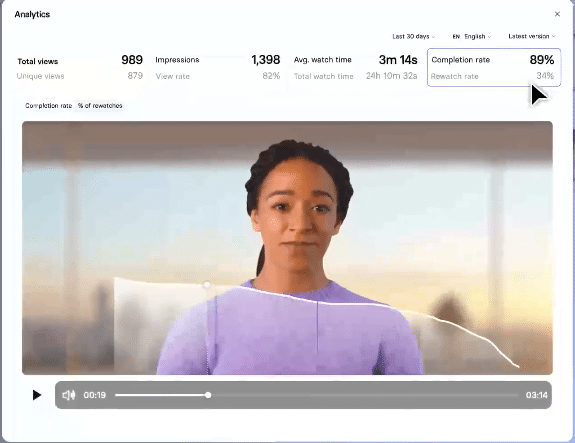Close the Analytics dialog
The width and height of the screenshot is (575, 443).
click(x=557, y=14)
